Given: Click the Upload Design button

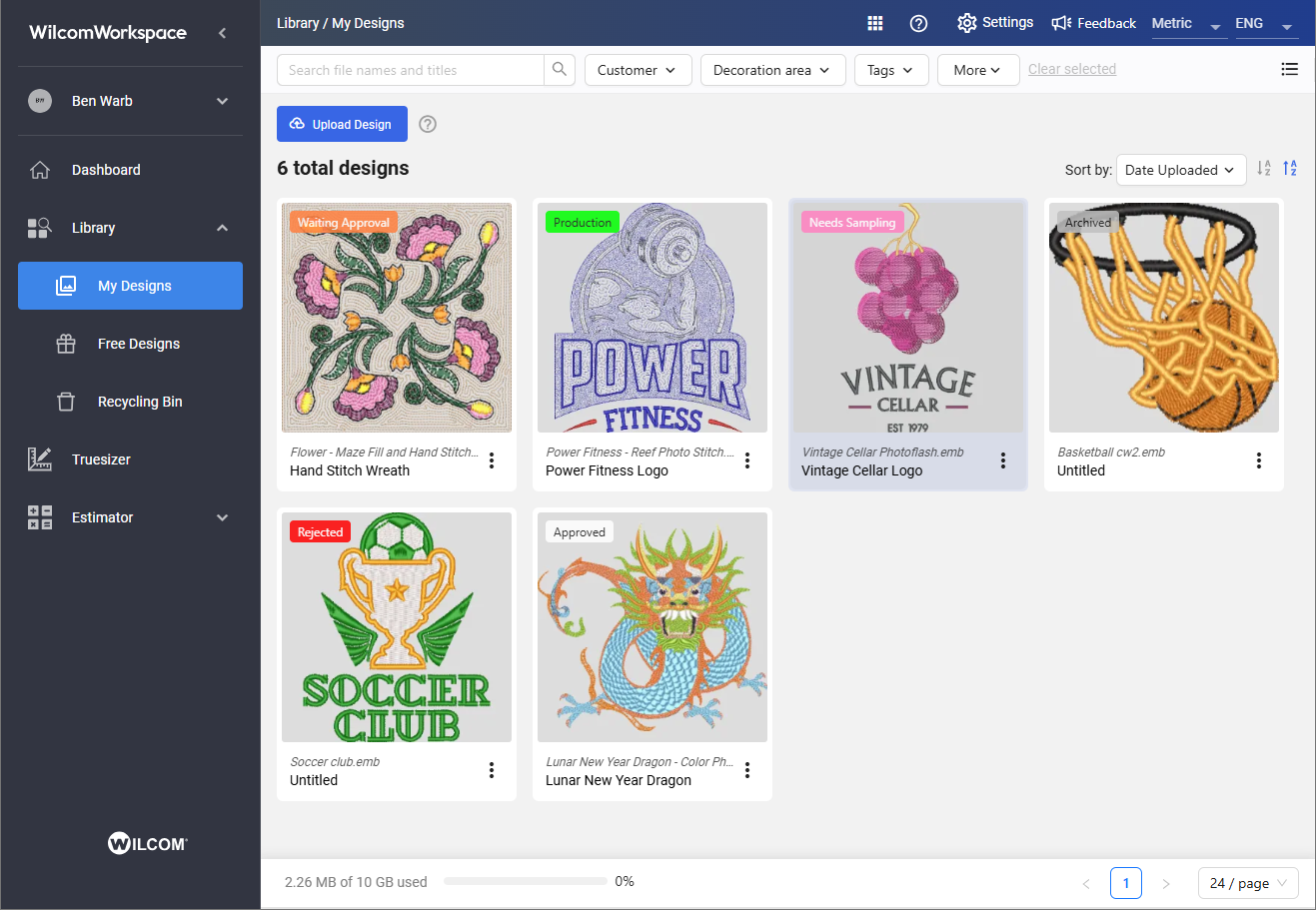Looking at the screenshot, I should (x=342, y=124).
